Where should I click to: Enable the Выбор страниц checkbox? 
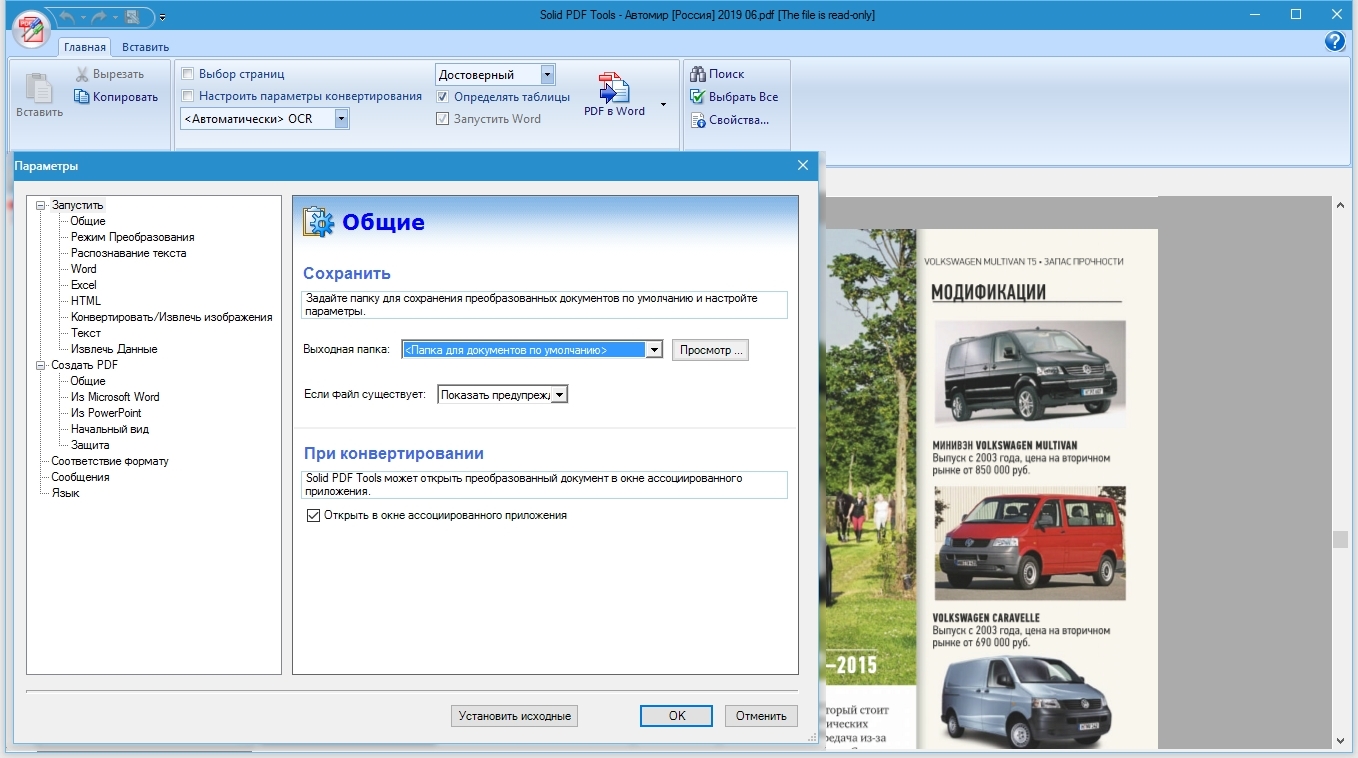point(187,74)
